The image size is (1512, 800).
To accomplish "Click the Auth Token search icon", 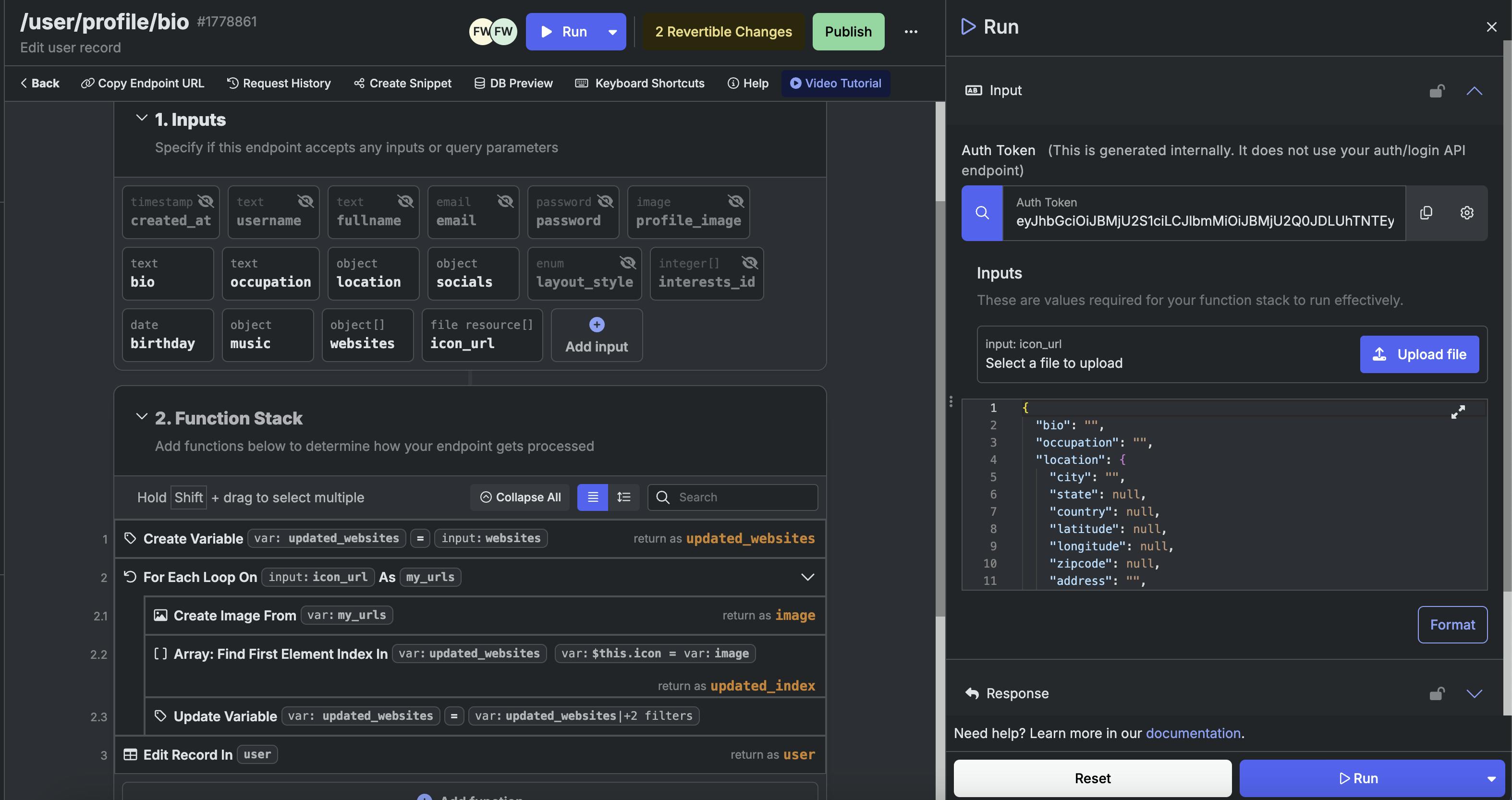I will point(981,213).
